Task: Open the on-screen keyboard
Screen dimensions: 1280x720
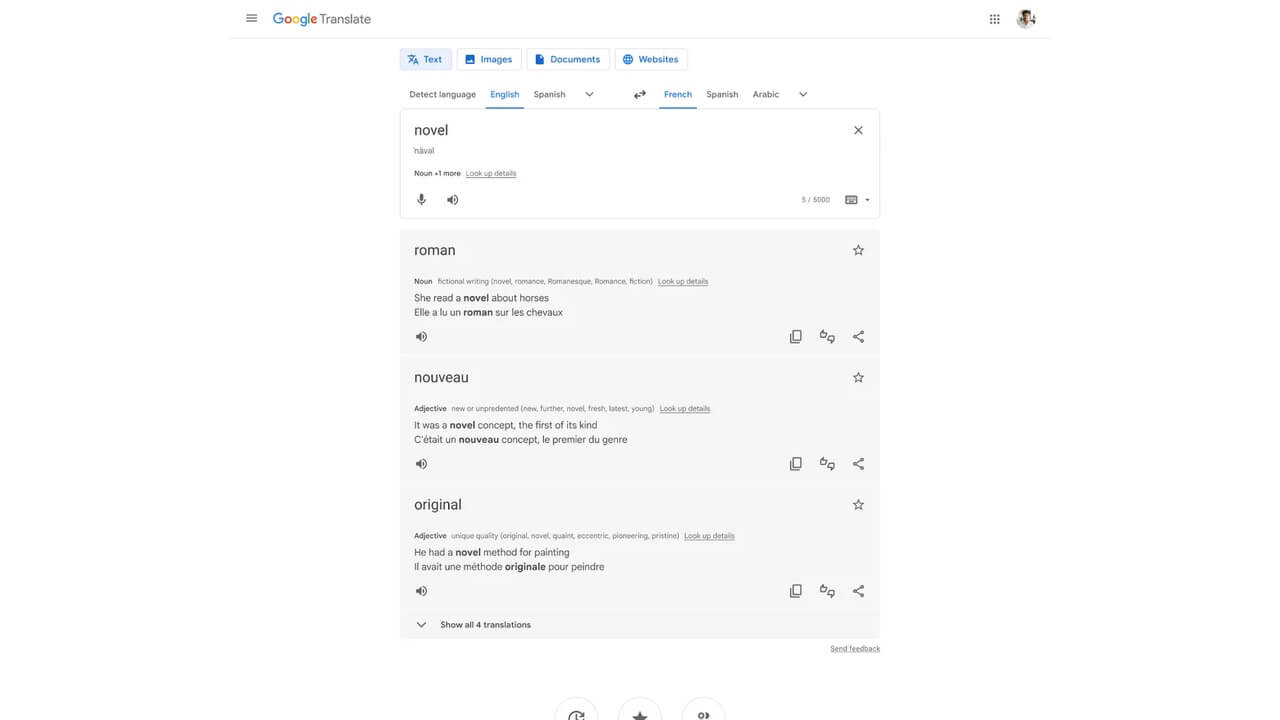Action: [x=851, y=199]
